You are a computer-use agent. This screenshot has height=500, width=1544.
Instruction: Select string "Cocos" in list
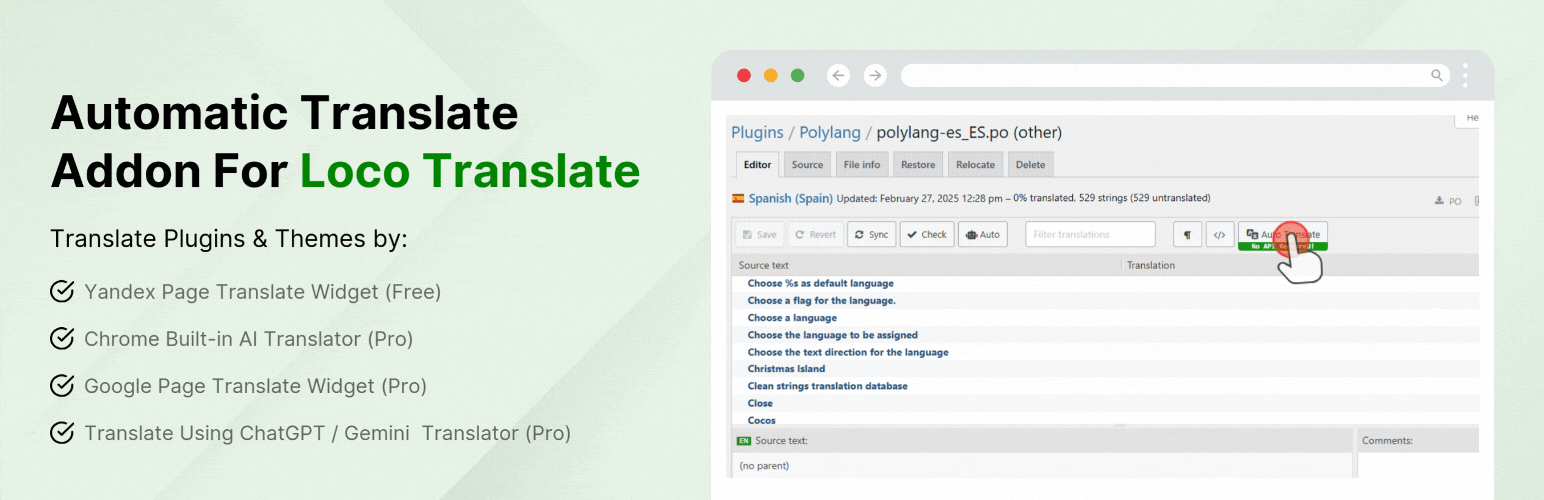[x=762, y=421]
